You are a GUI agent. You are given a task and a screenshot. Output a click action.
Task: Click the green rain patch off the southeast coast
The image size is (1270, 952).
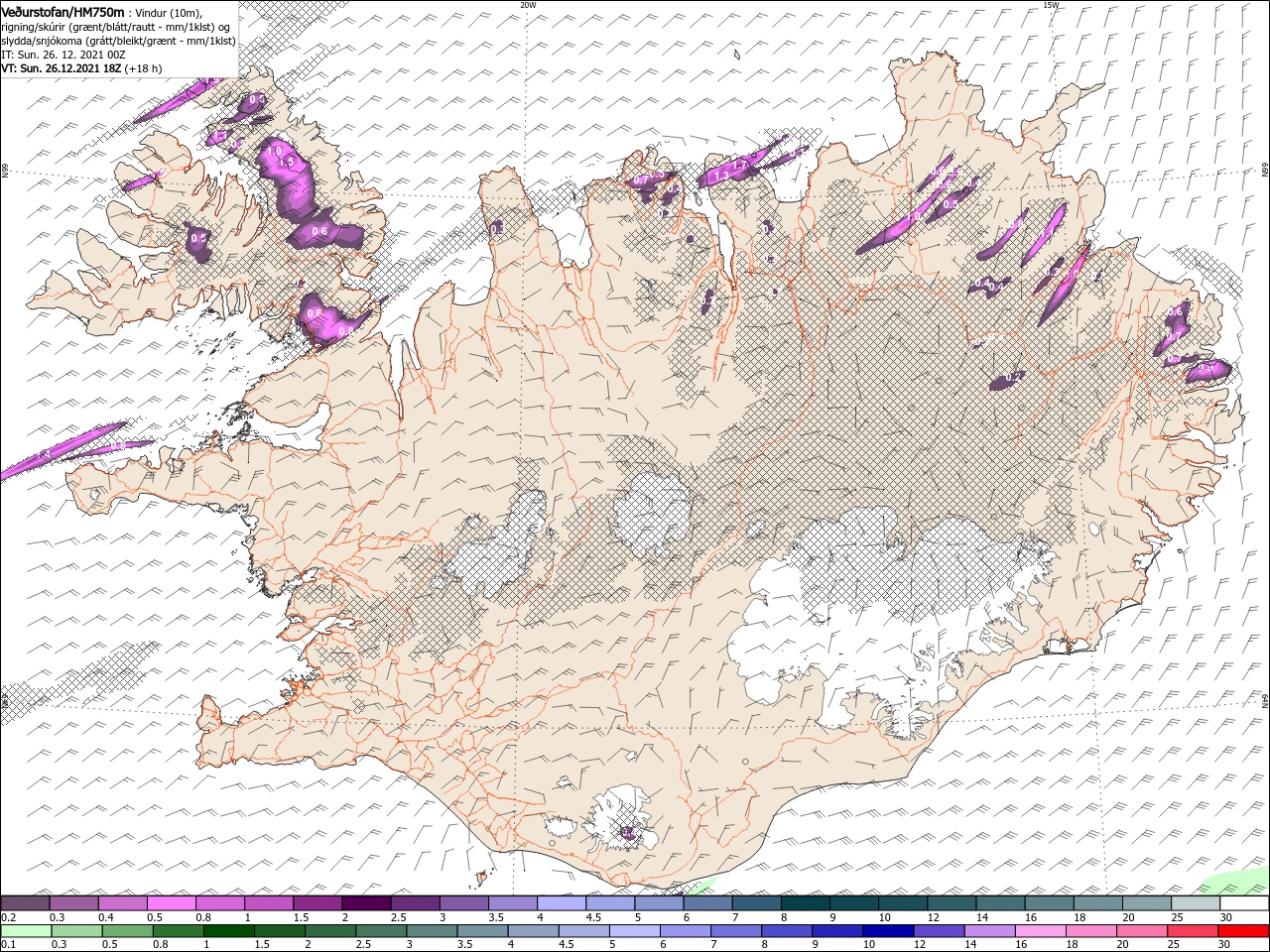click(x=1233, y=884)
